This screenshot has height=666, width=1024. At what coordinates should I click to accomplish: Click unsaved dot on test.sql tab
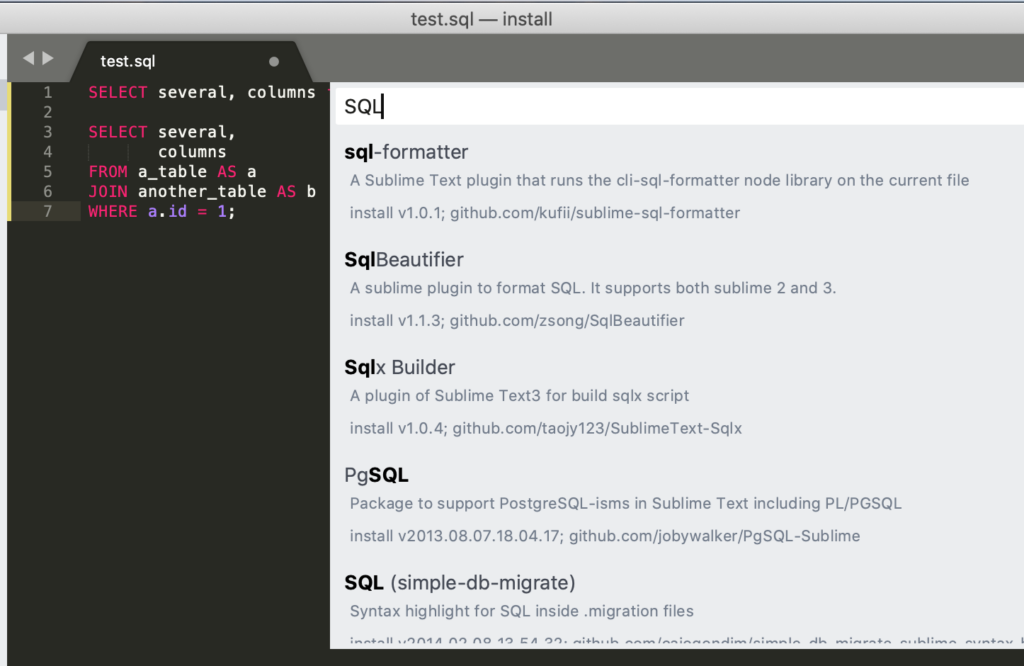click(x=274, y=61)
